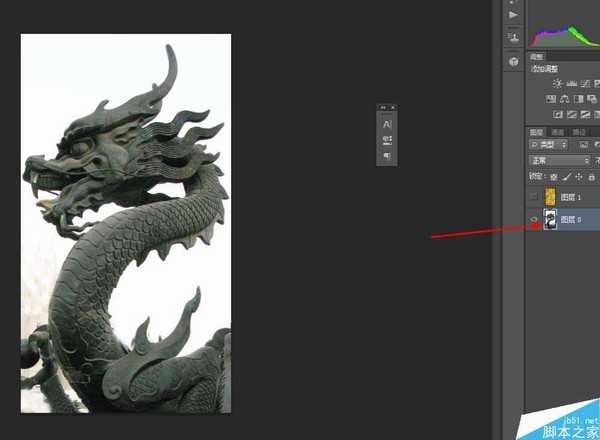Viewport: 600px width, 440px height.
Task: Switch to the 路径 paths tab
Action: click(577, 132)
